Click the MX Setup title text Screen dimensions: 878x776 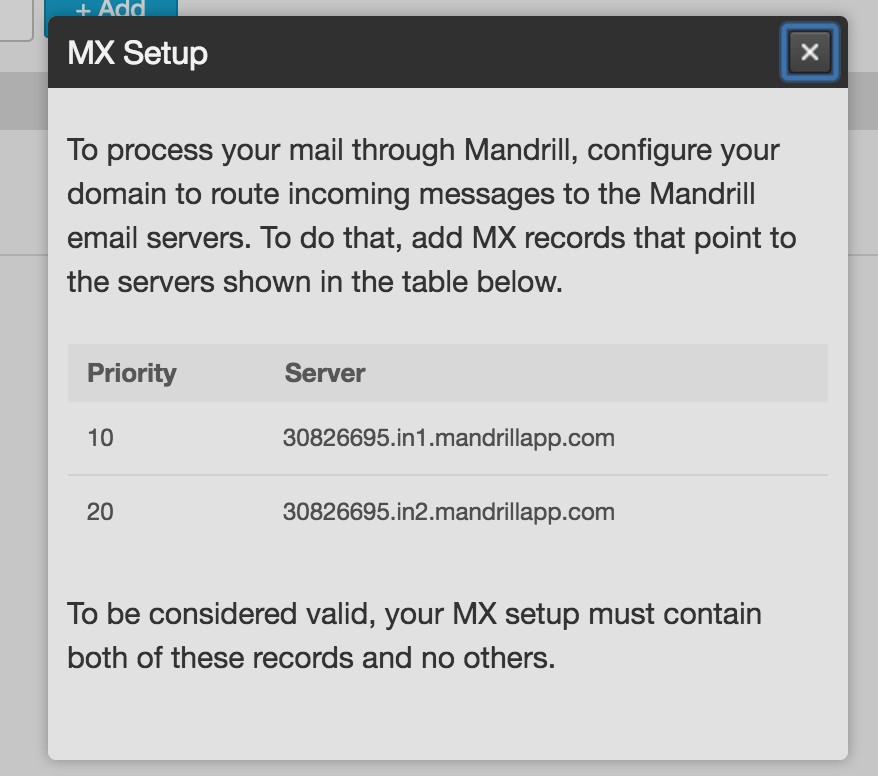pos(136,53)
